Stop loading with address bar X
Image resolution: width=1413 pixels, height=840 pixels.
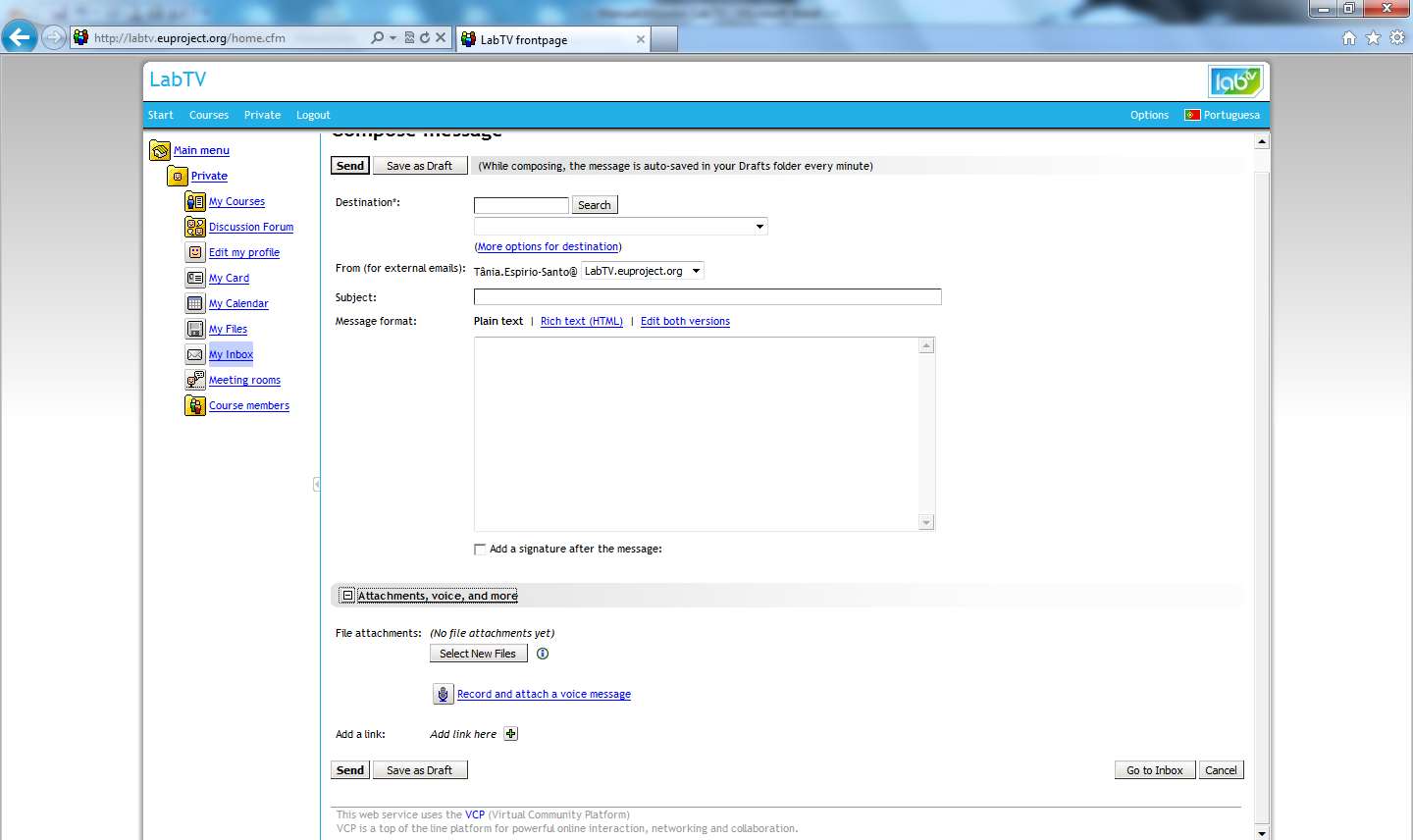(441, 38)
